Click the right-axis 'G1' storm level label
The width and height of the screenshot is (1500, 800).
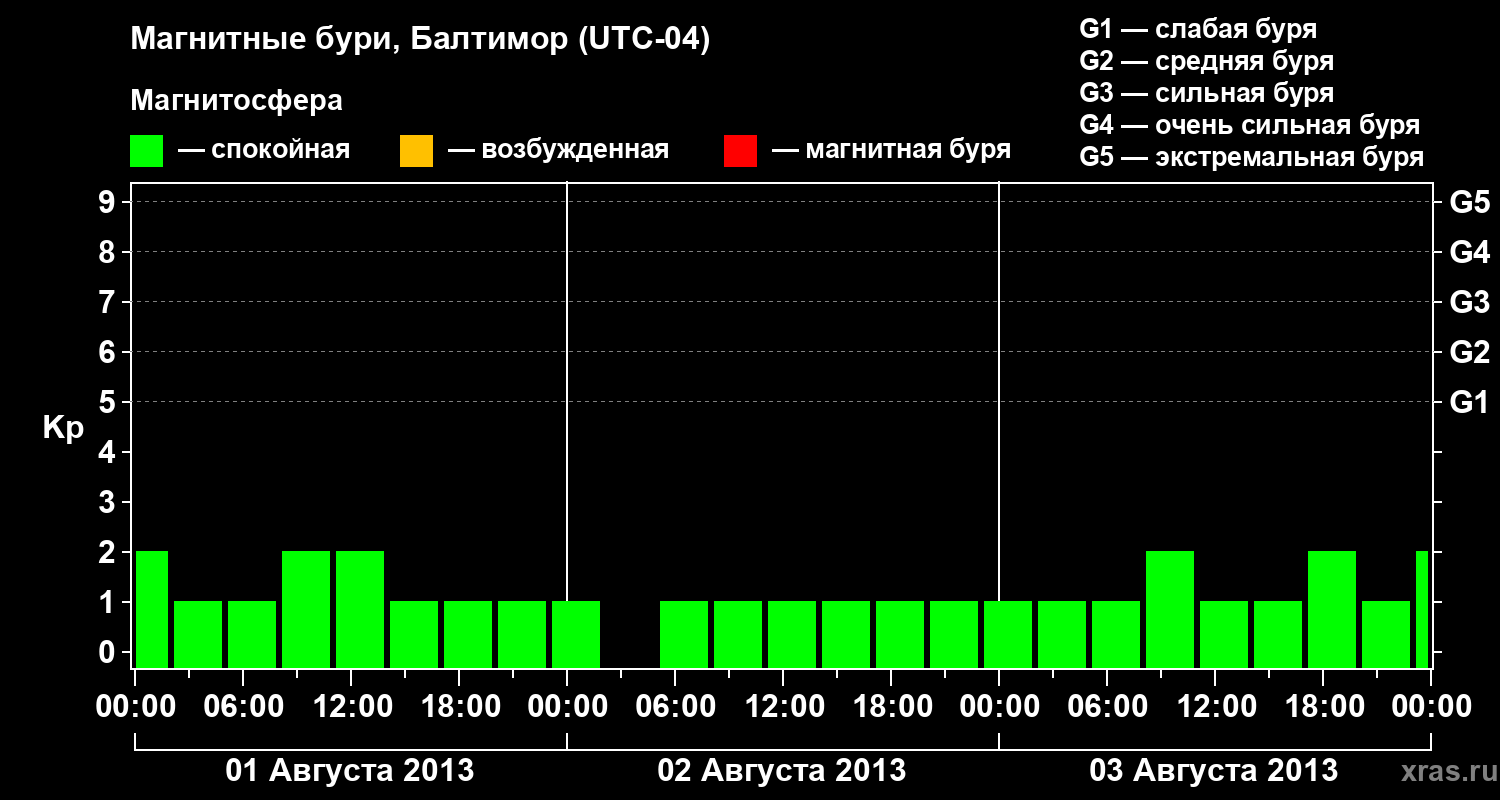(1469, 402)
